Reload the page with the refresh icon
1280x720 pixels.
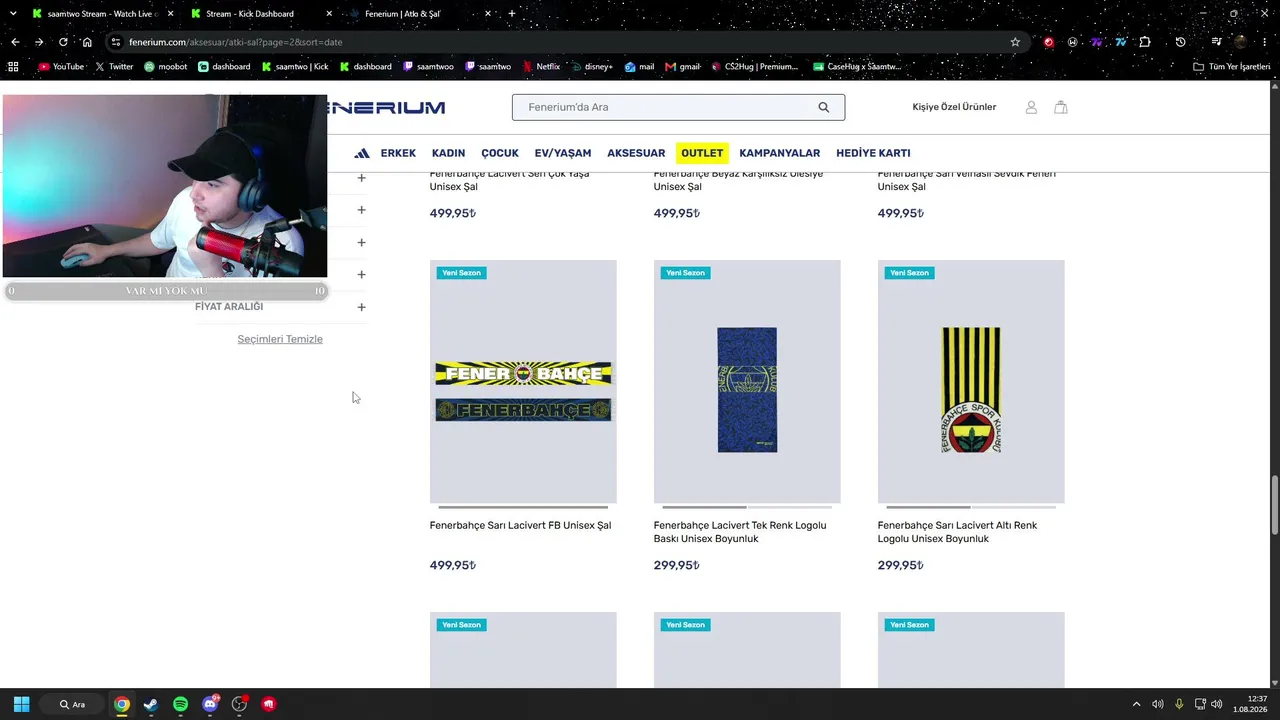[63, 42]
